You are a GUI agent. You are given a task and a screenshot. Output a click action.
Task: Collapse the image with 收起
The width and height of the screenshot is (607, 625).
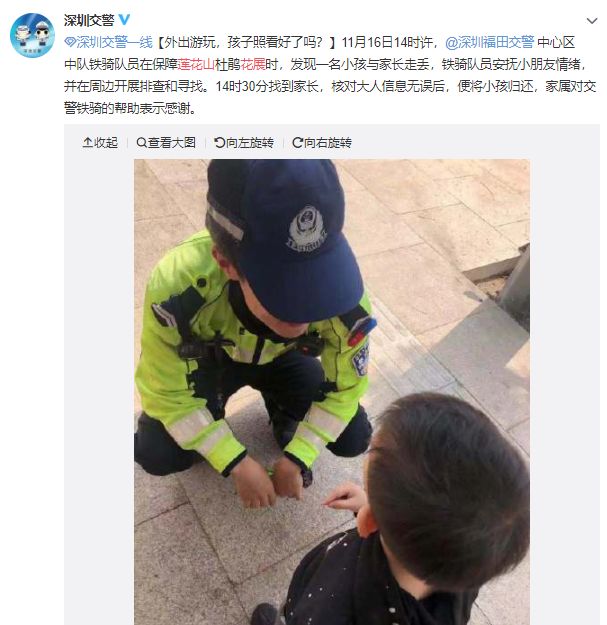(100, 143)
